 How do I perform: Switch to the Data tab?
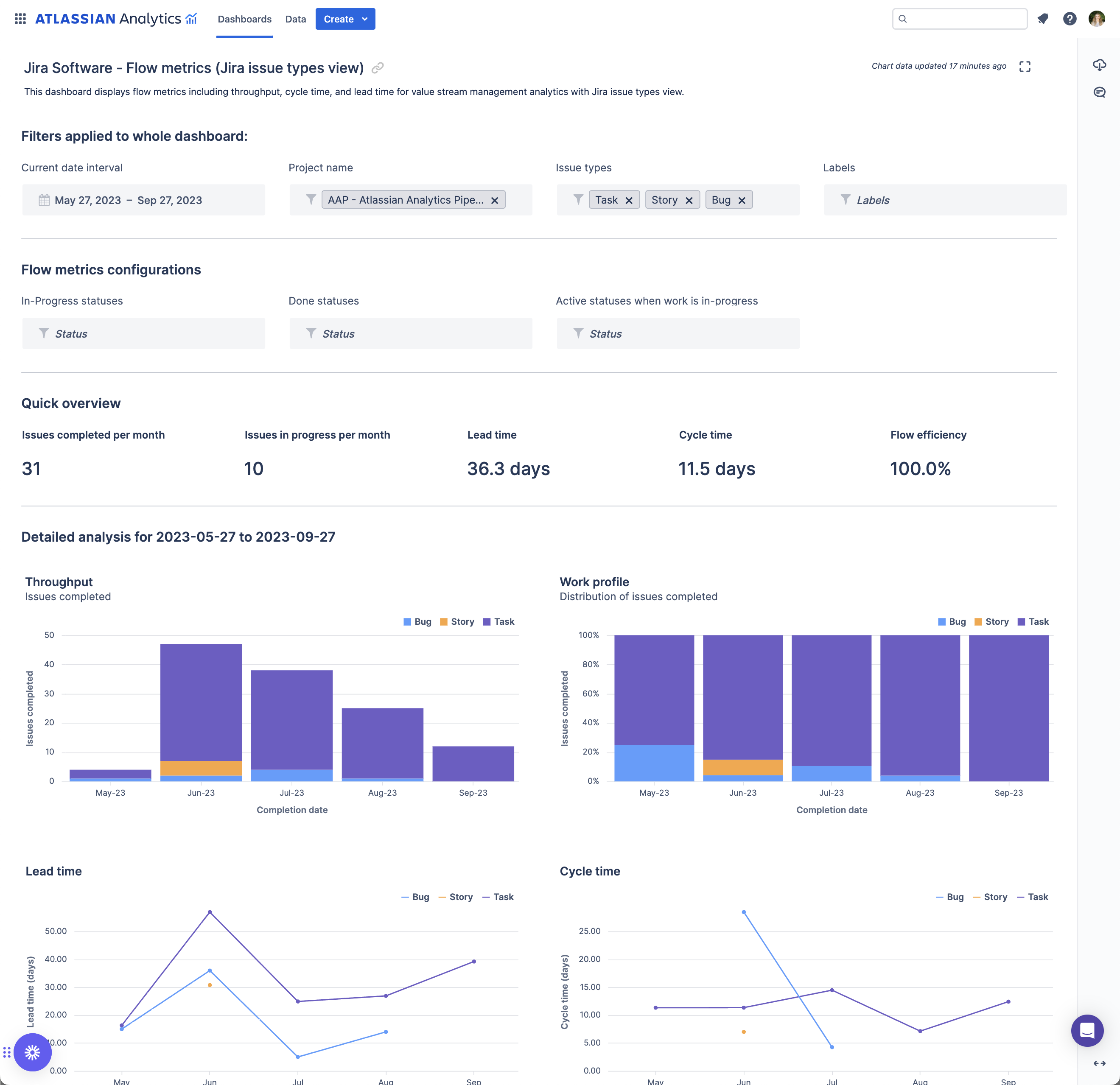click(x=295, y=19)
